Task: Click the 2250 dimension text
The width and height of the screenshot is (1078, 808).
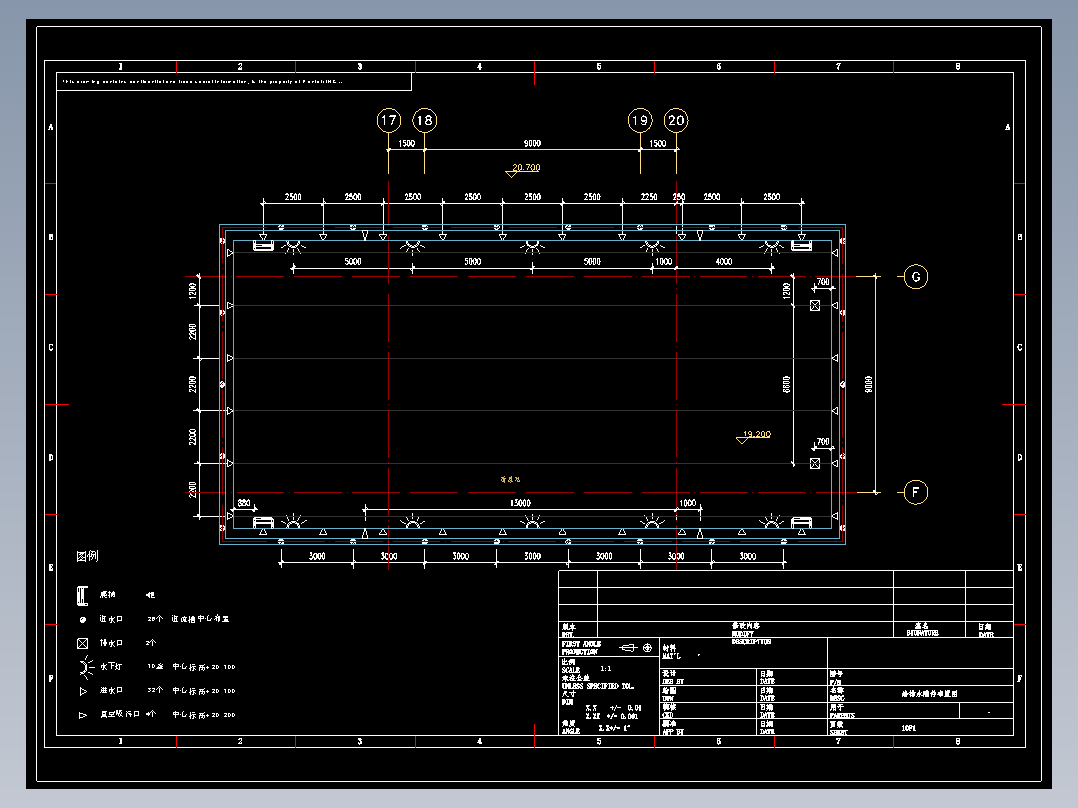Action: [649, 197]
